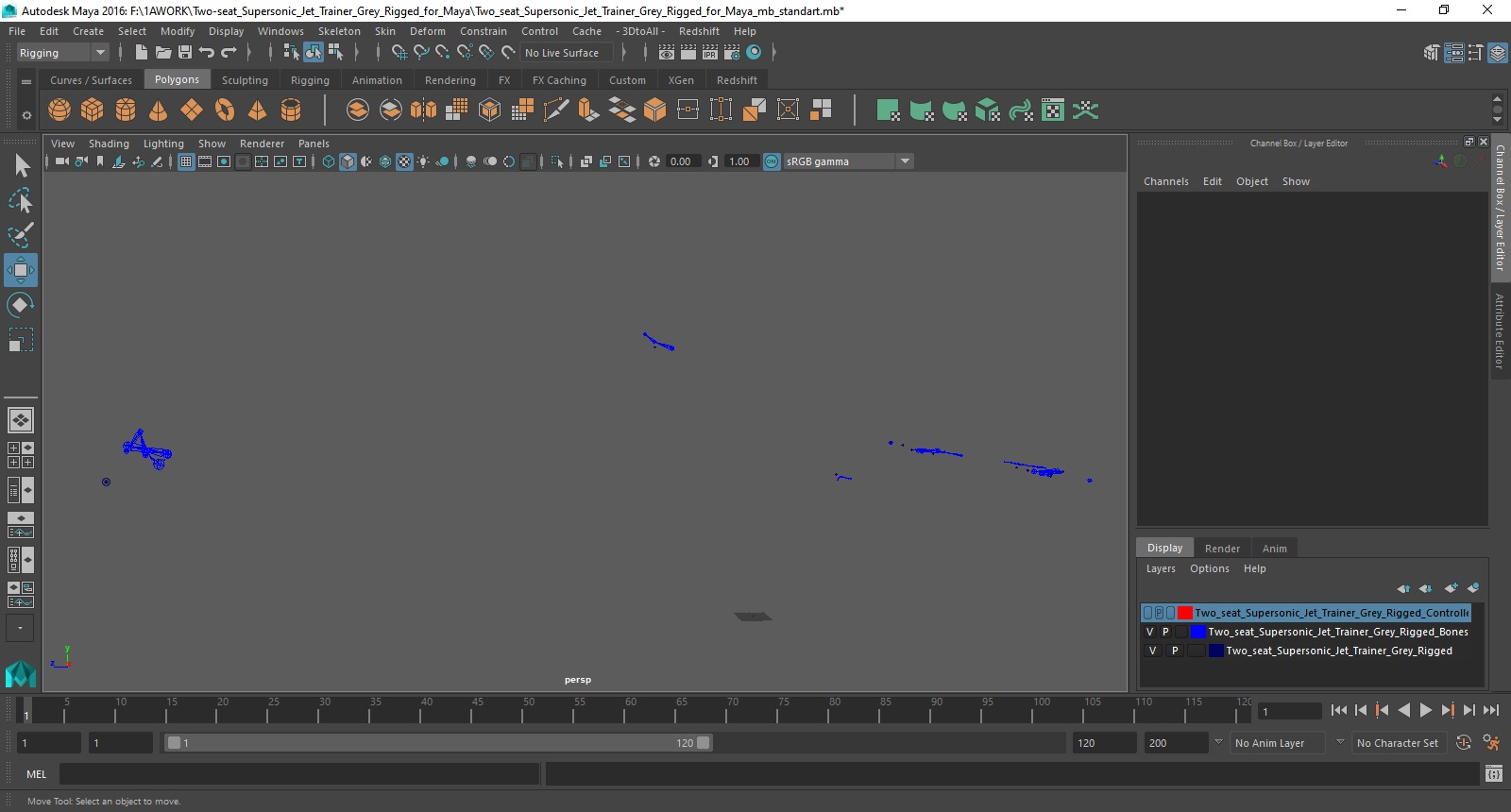The image size is (1511, 812).
Task: Click the playback end time field 120
Action: [x=1104, y=743]
